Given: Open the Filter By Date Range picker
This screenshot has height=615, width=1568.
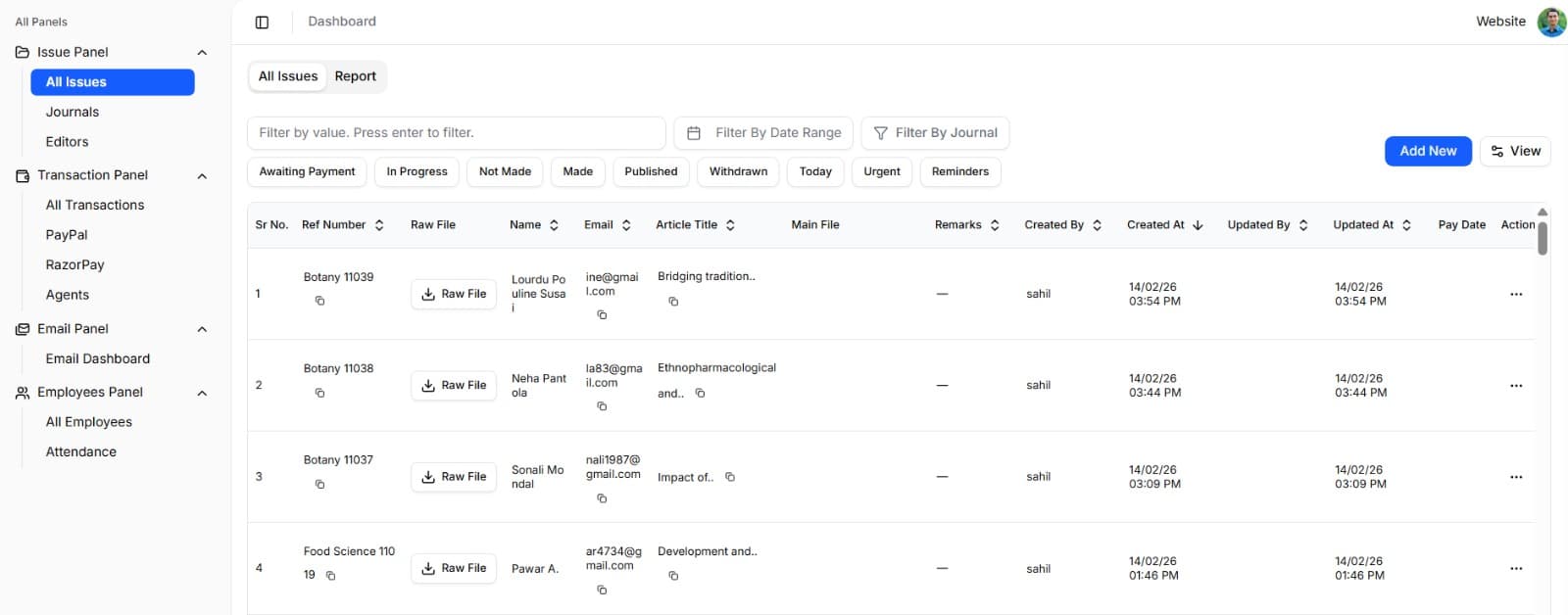Looking at the screenshot, I should point(763,133).
